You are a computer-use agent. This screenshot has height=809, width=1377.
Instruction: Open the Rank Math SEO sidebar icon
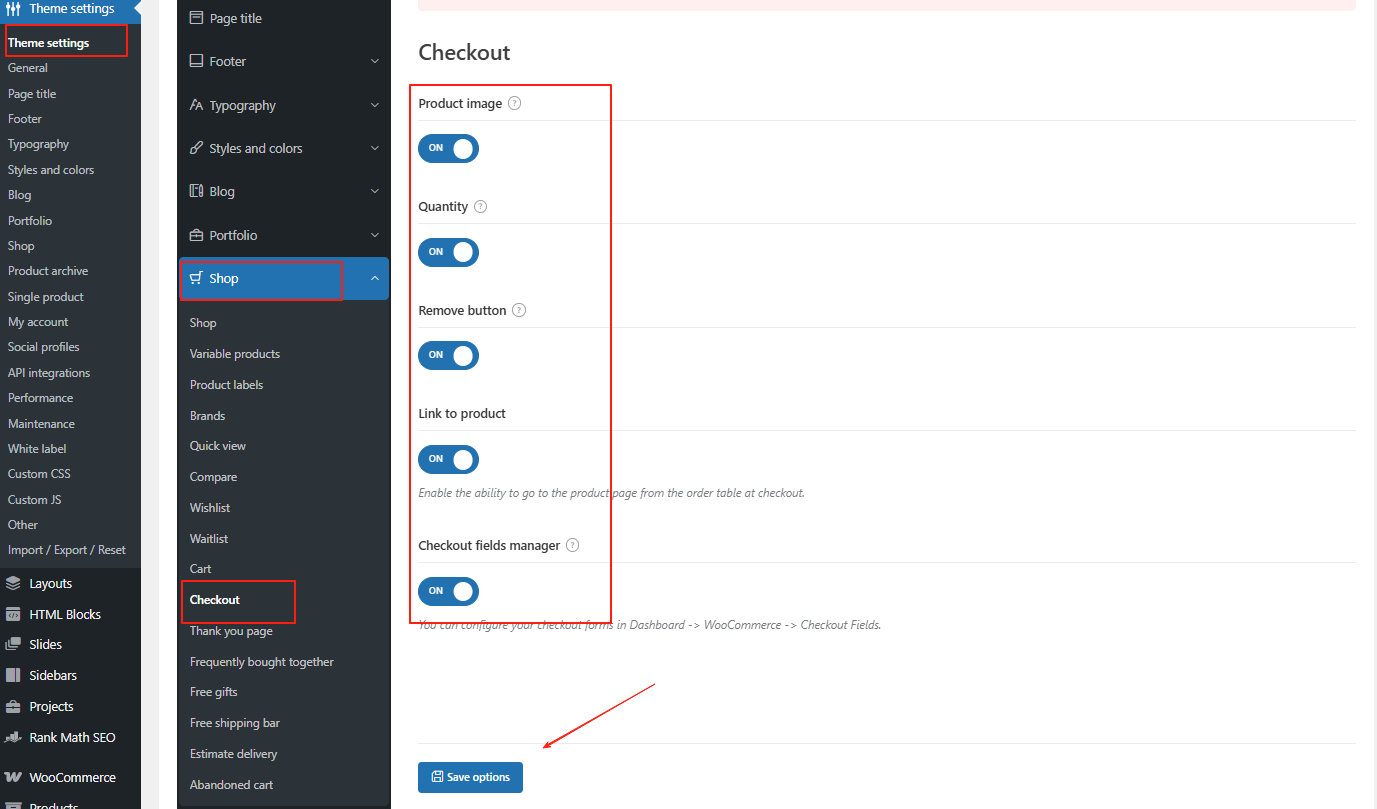click(12, 737)
